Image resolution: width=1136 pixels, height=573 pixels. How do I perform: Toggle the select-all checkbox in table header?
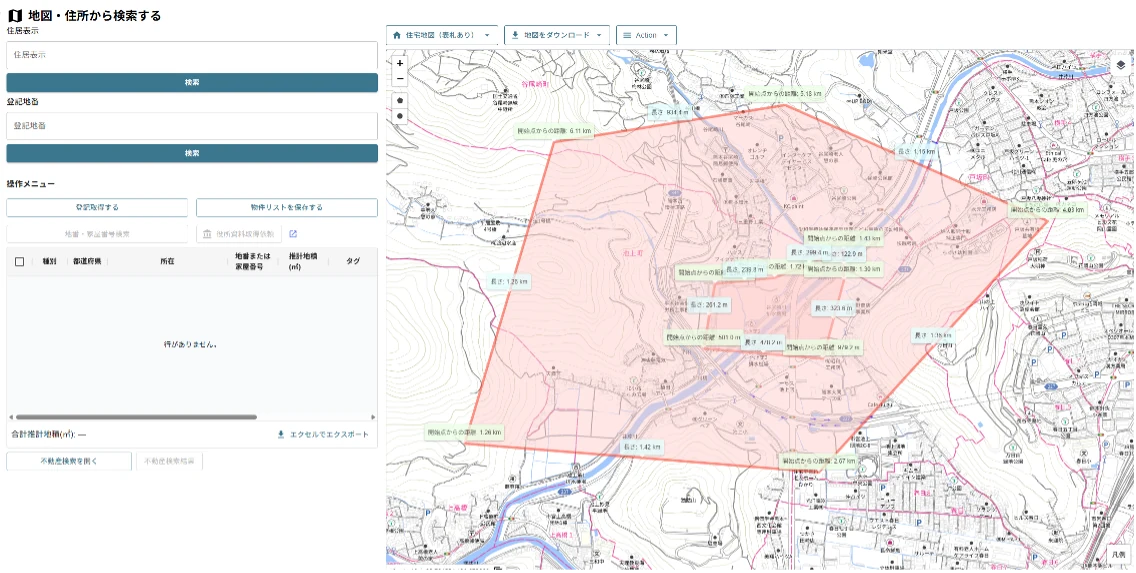(20, 262)
